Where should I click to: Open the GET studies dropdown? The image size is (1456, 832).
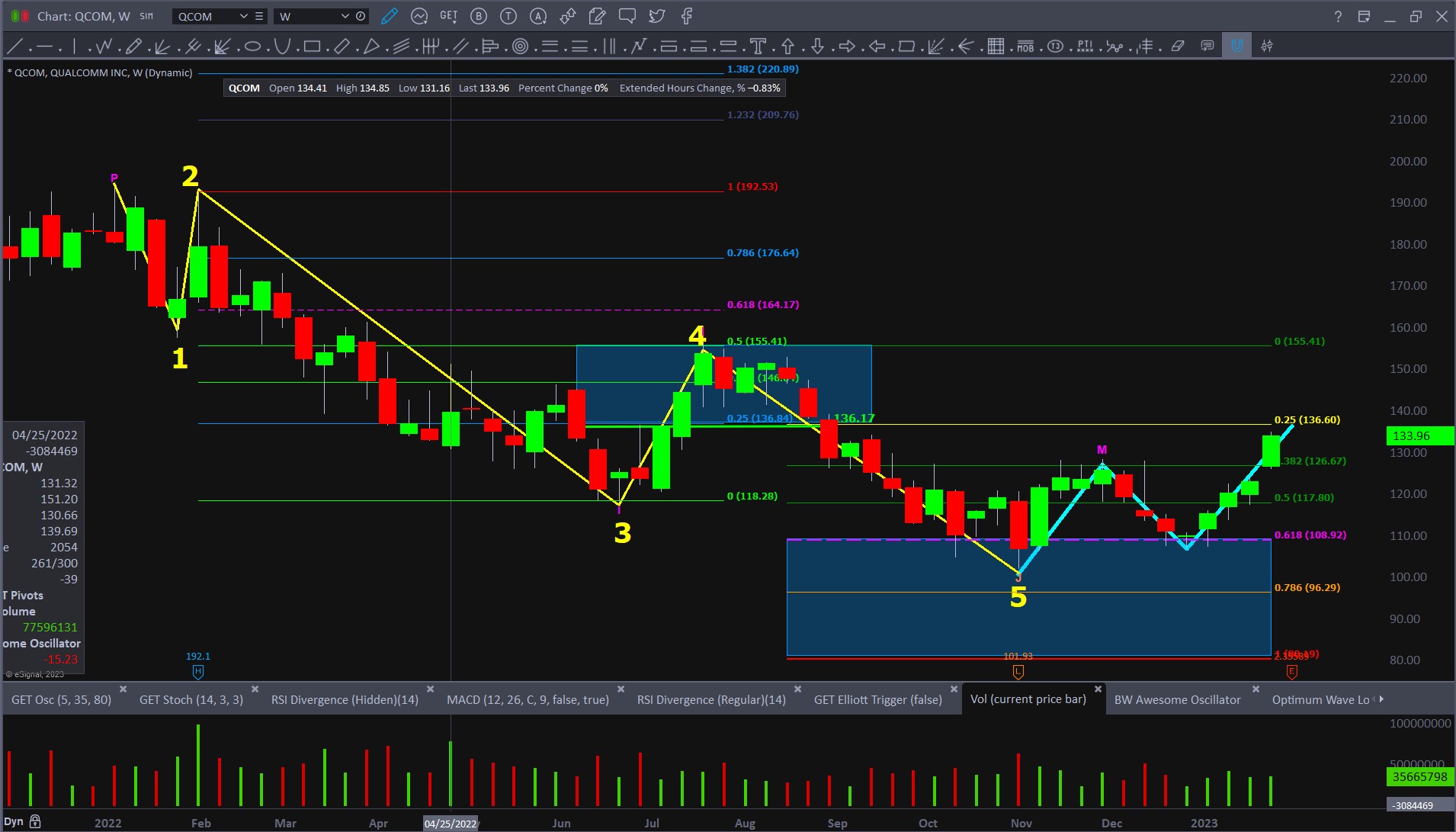coord(448,16)
